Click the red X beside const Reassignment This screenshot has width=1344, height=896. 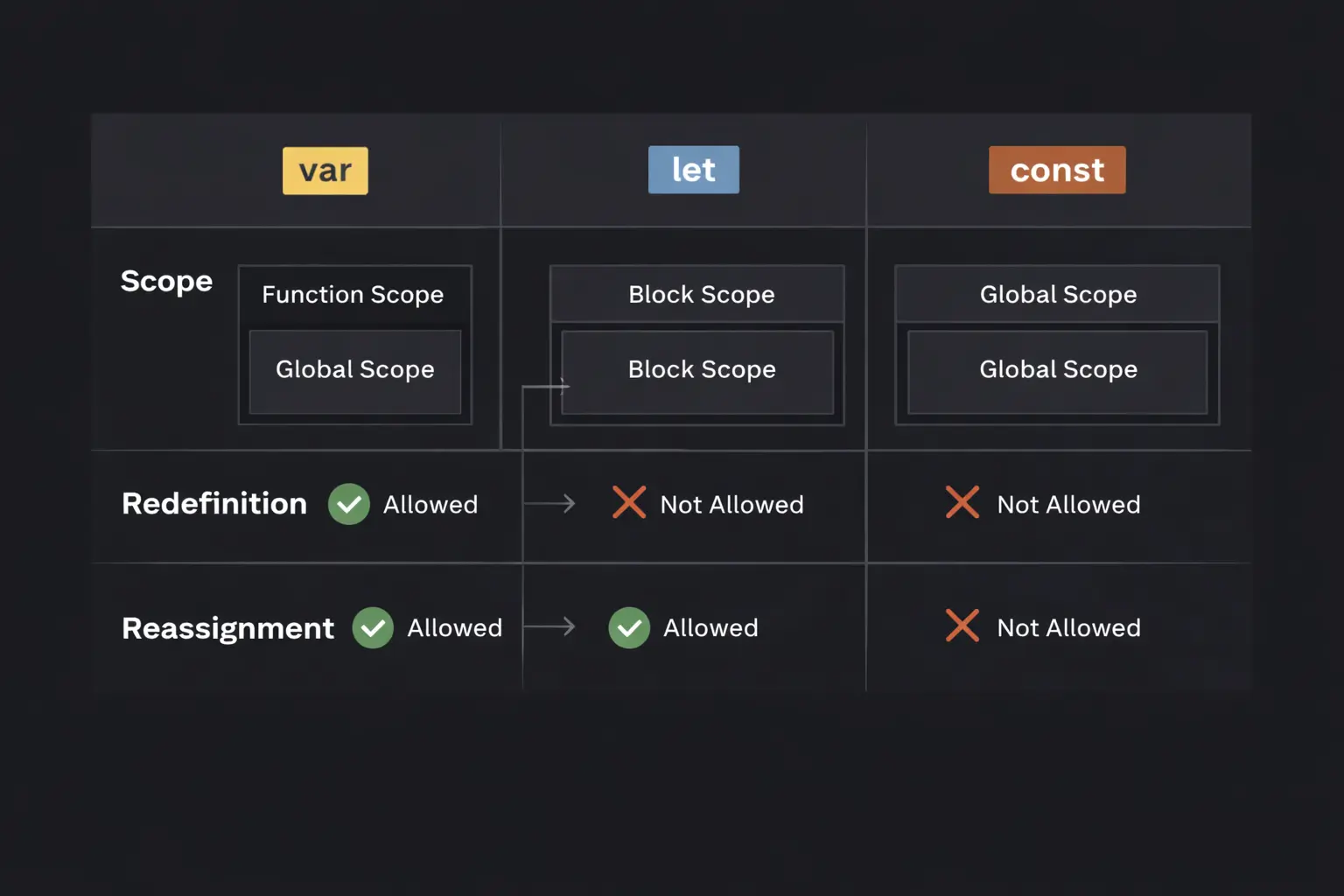[x=962, y=626]
